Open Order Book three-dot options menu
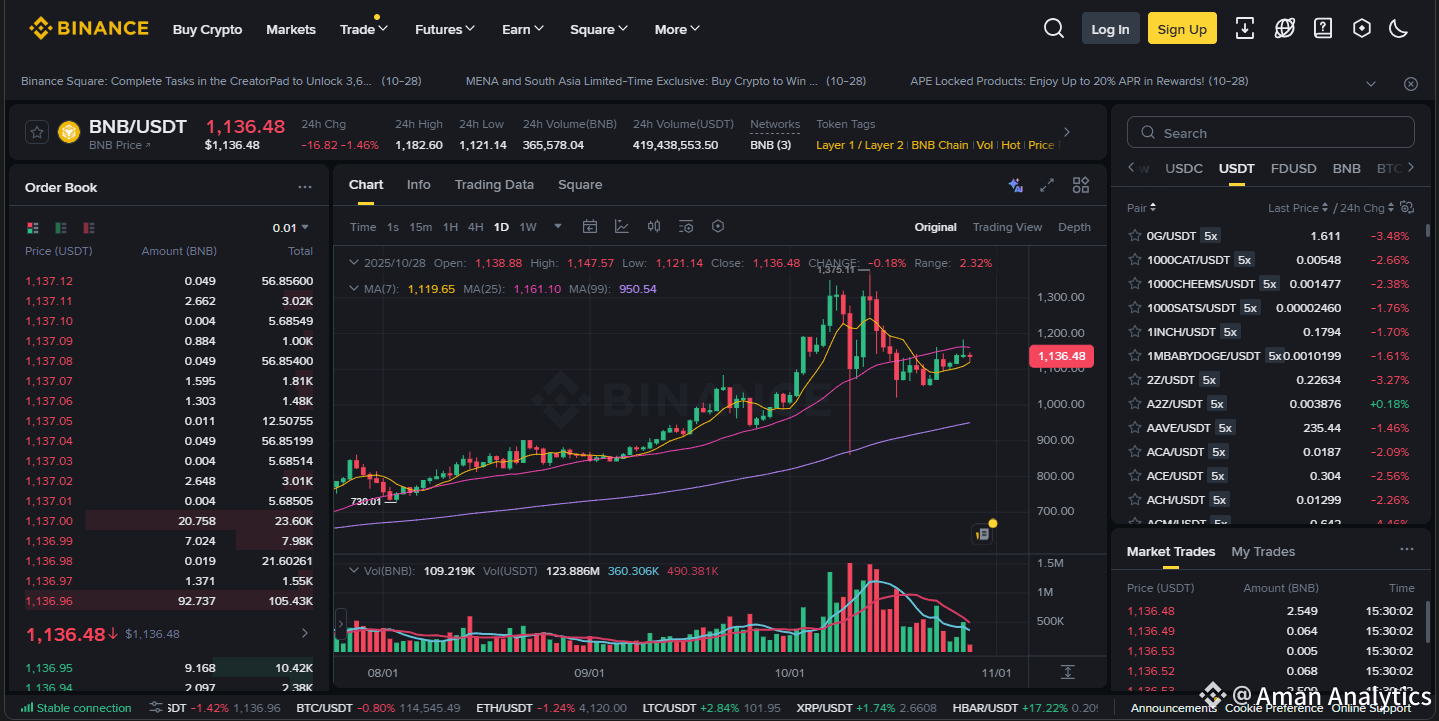 305,187
